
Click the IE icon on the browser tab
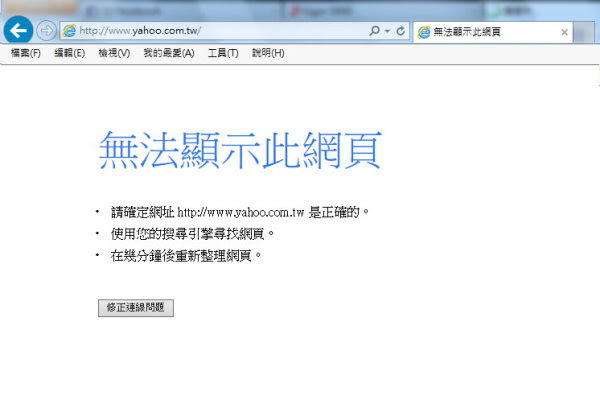click(x=424, y=32)
